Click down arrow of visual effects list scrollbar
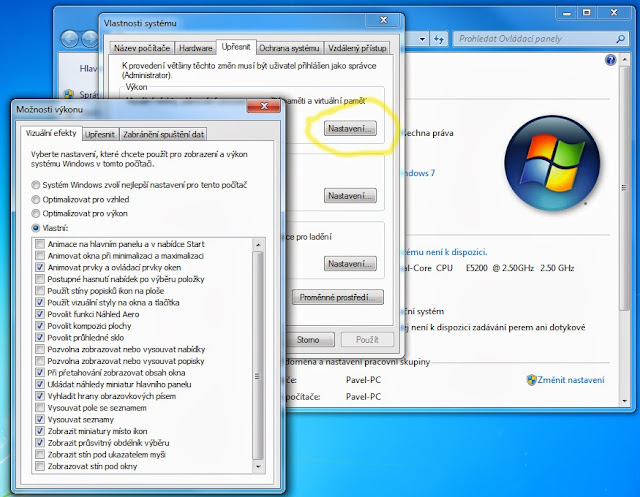The height and width of the screenshot is (497, 640). tap(258, 466)
